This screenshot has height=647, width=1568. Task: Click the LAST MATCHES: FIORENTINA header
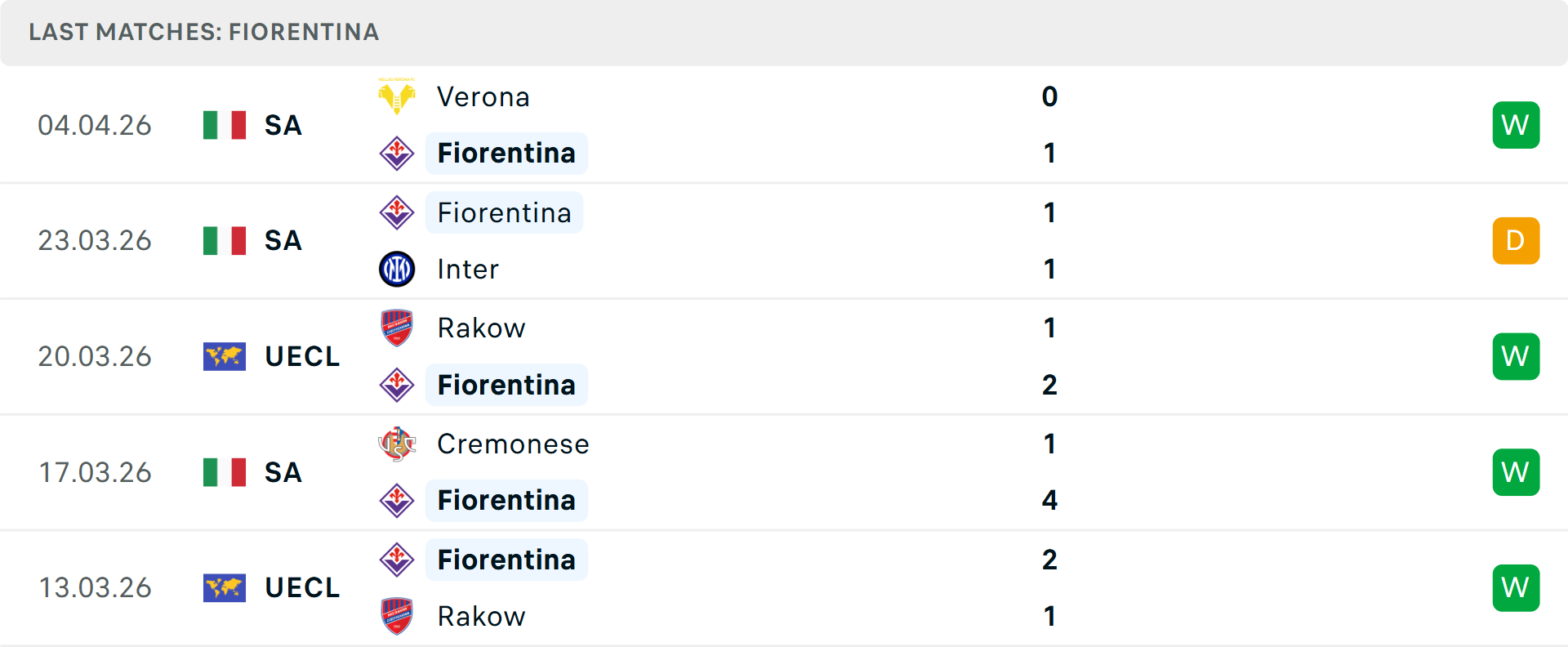click(x=203, y=32)
